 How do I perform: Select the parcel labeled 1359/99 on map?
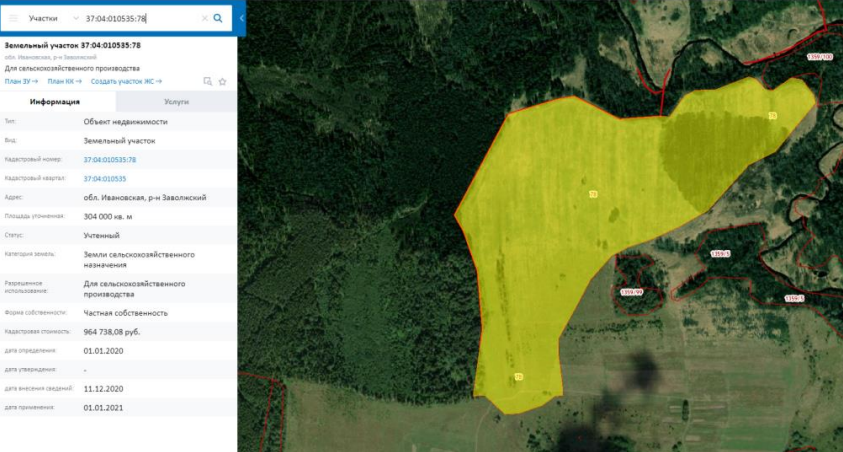[x=631, y=292]
